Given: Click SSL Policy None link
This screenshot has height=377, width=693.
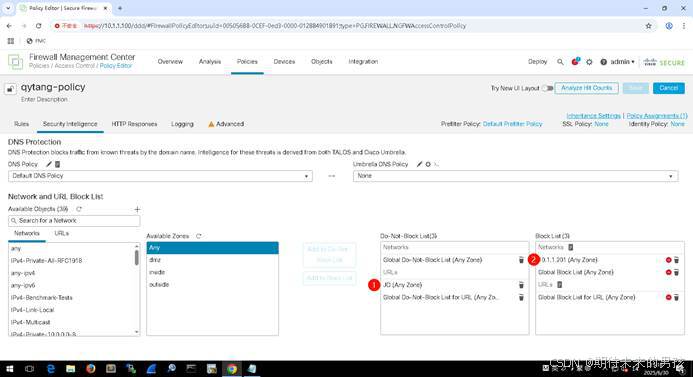Looking at the screenshot, I should [601, 124].
